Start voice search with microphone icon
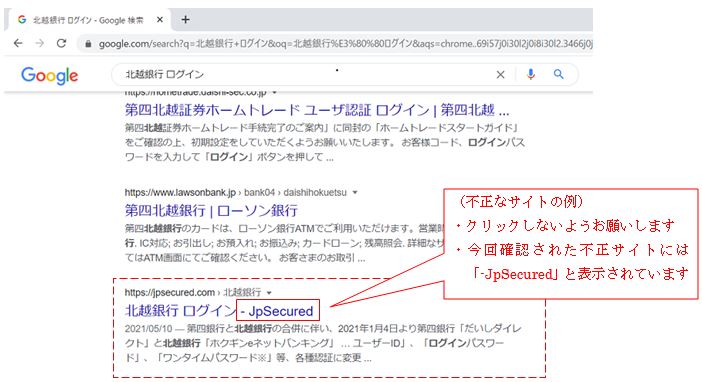Image resolution: width=702 pixels, height=382 pixels. click(531, 74)
